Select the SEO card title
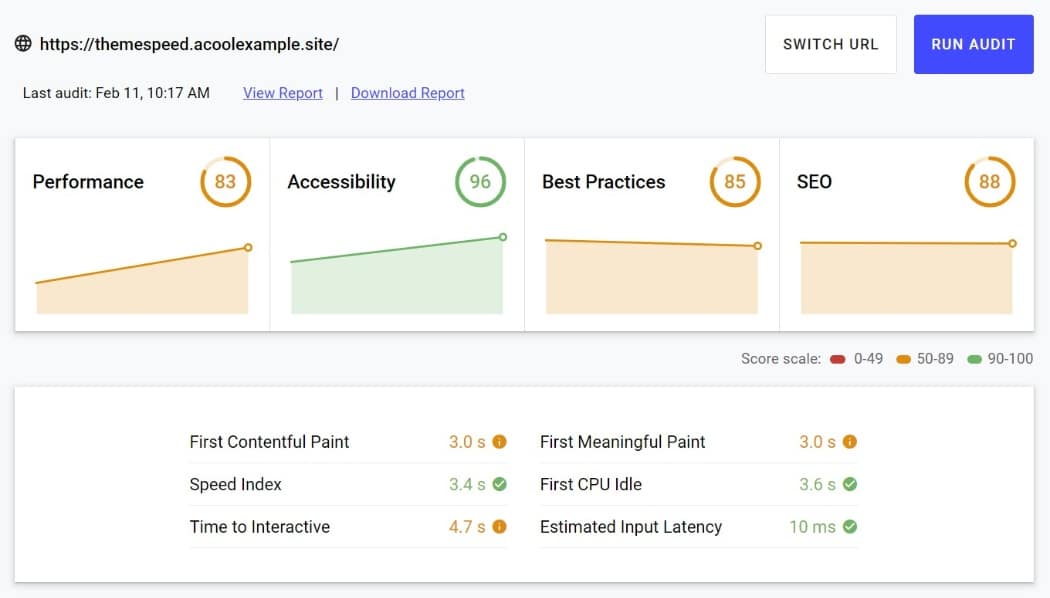The height and width of the screenshot is (598, 1050). [x=814, y=182]
